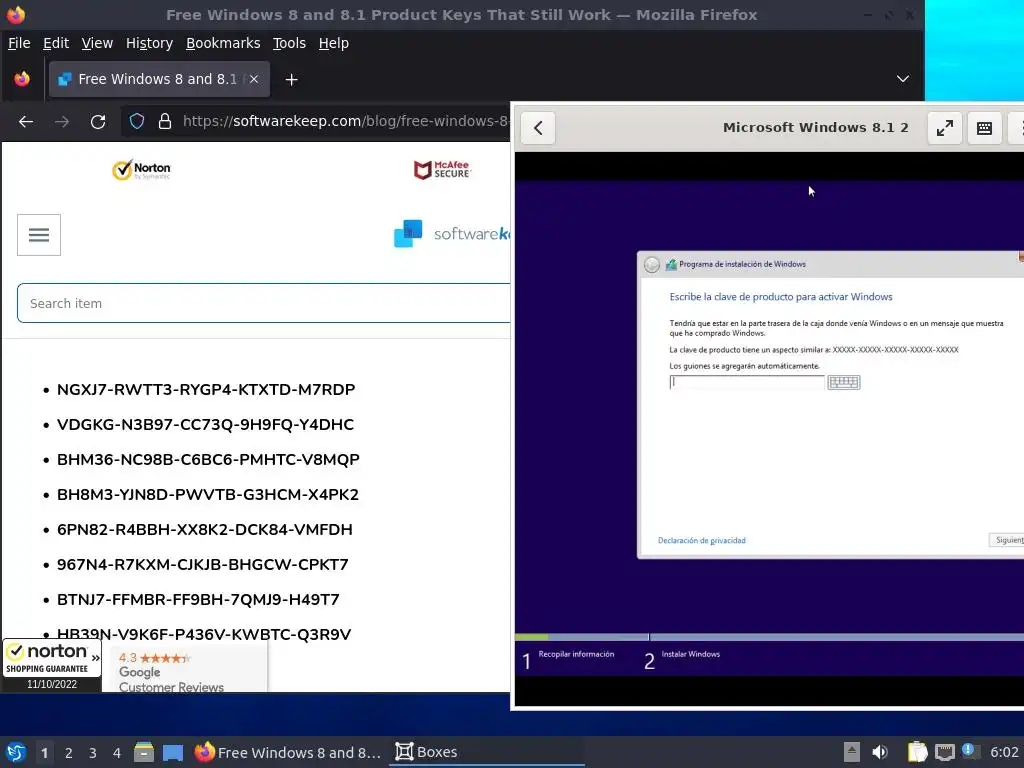
Task: Open the network status tray icon
Action: pyautogui.click(x=944, y=753)
